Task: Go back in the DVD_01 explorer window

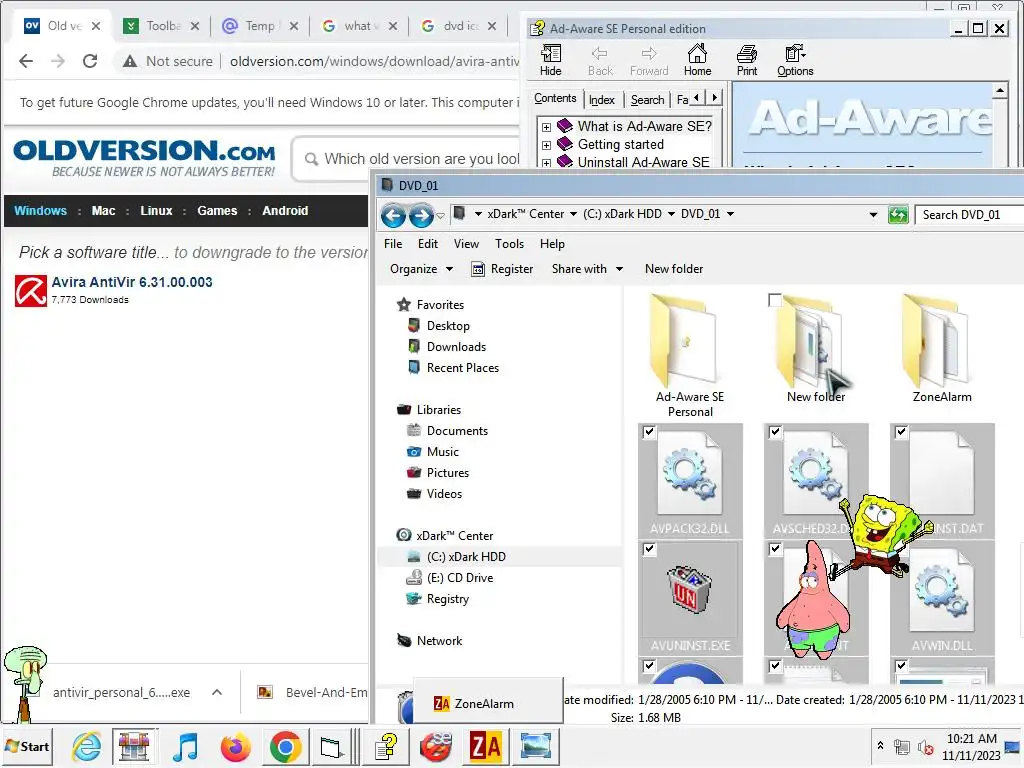Action: click(393, 215)
